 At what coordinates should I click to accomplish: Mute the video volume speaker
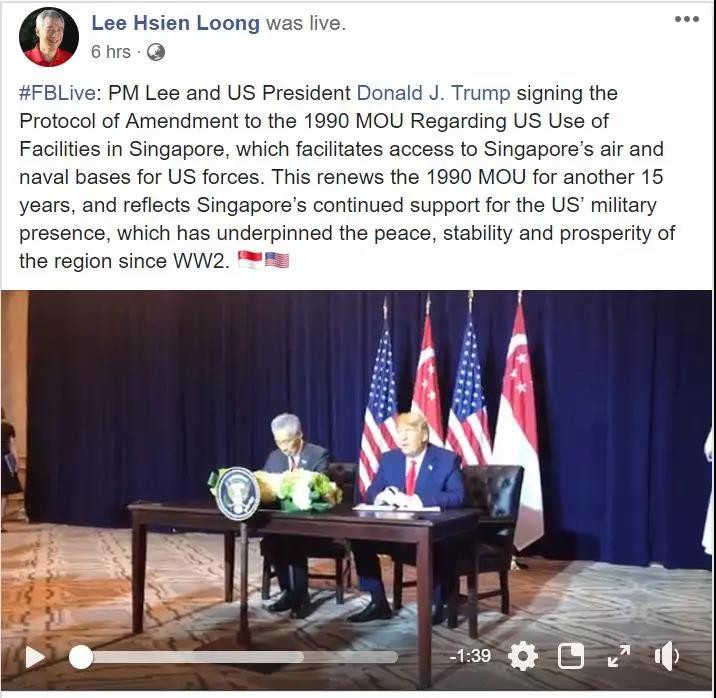point(666,656)
